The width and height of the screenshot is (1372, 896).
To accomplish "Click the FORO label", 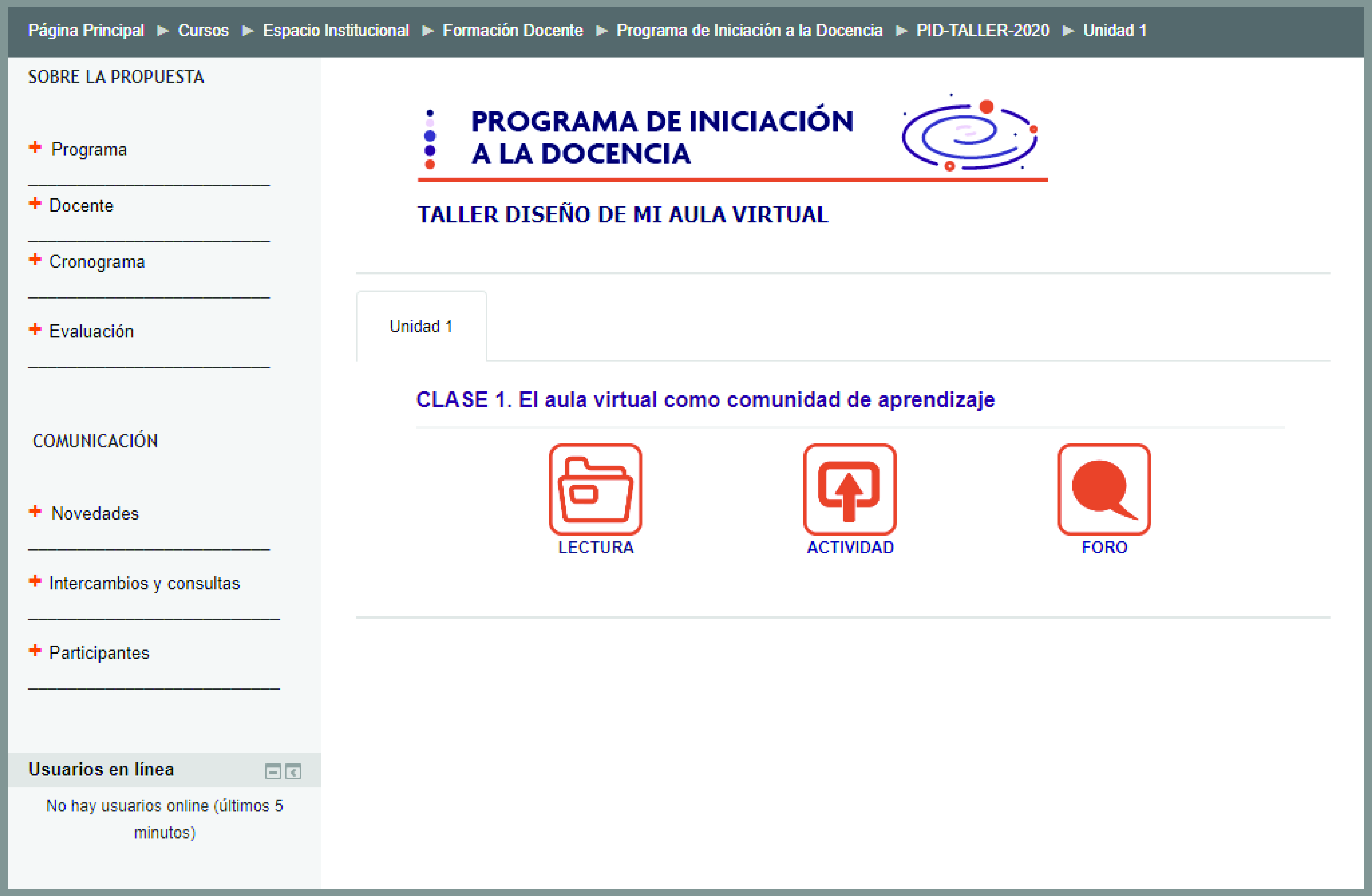I will point(1104,547).
